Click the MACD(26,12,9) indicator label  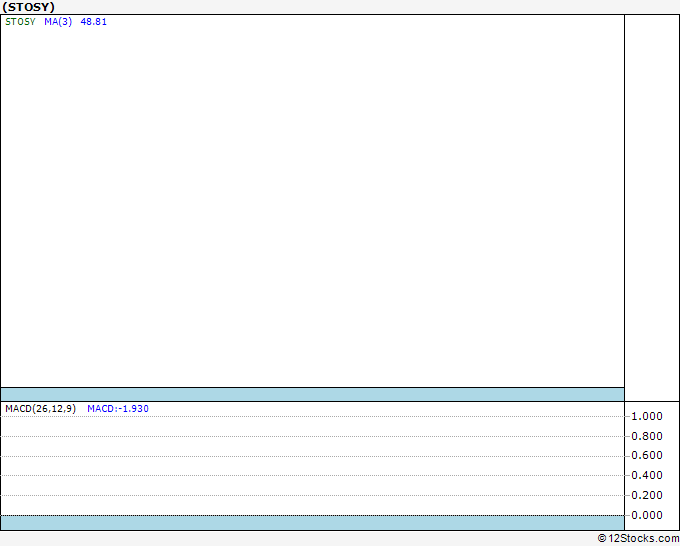coord(40,409)
